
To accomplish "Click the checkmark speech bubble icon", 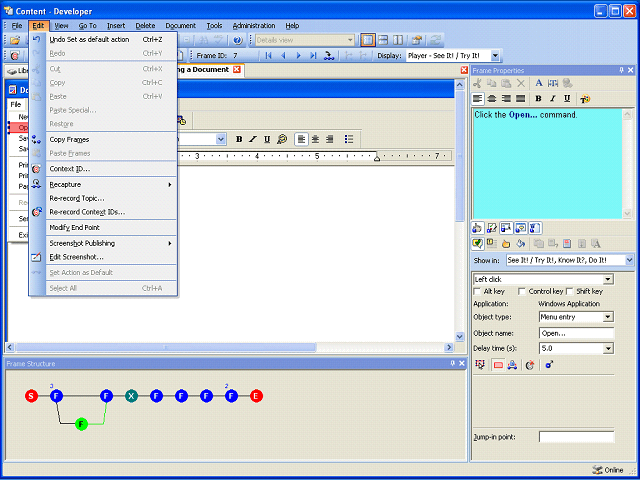I will (477, 244).
